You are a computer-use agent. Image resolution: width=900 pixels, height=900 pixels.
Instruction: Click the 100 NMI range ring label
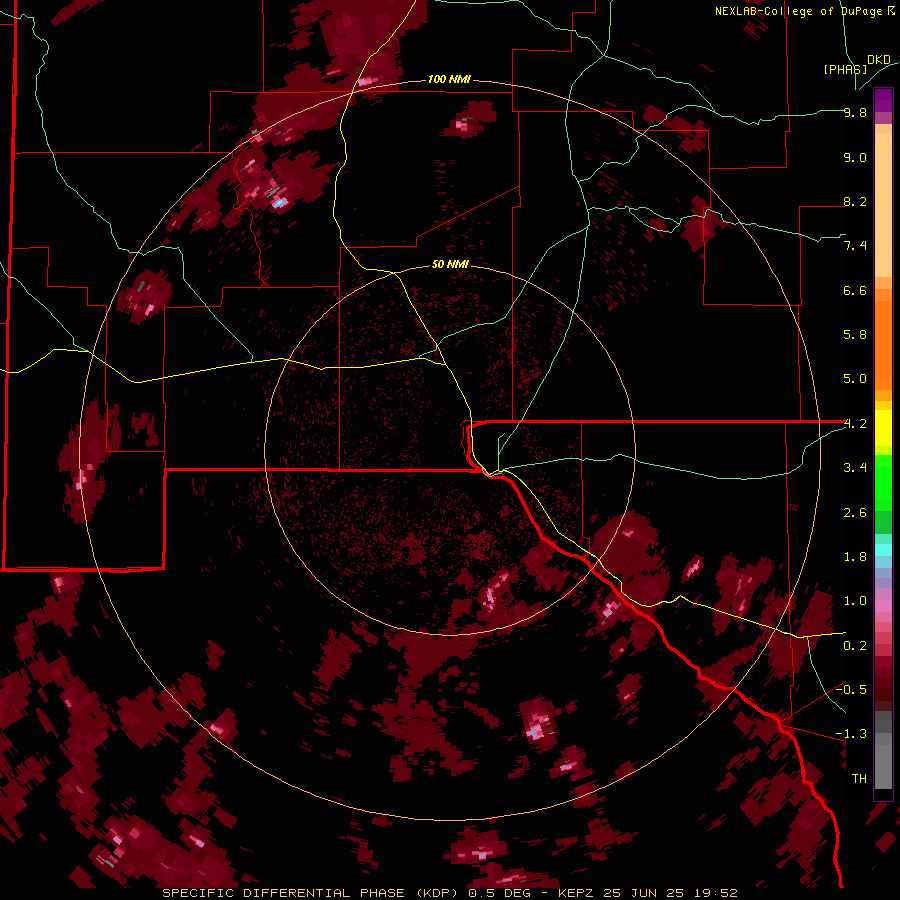tap(449, 79)
